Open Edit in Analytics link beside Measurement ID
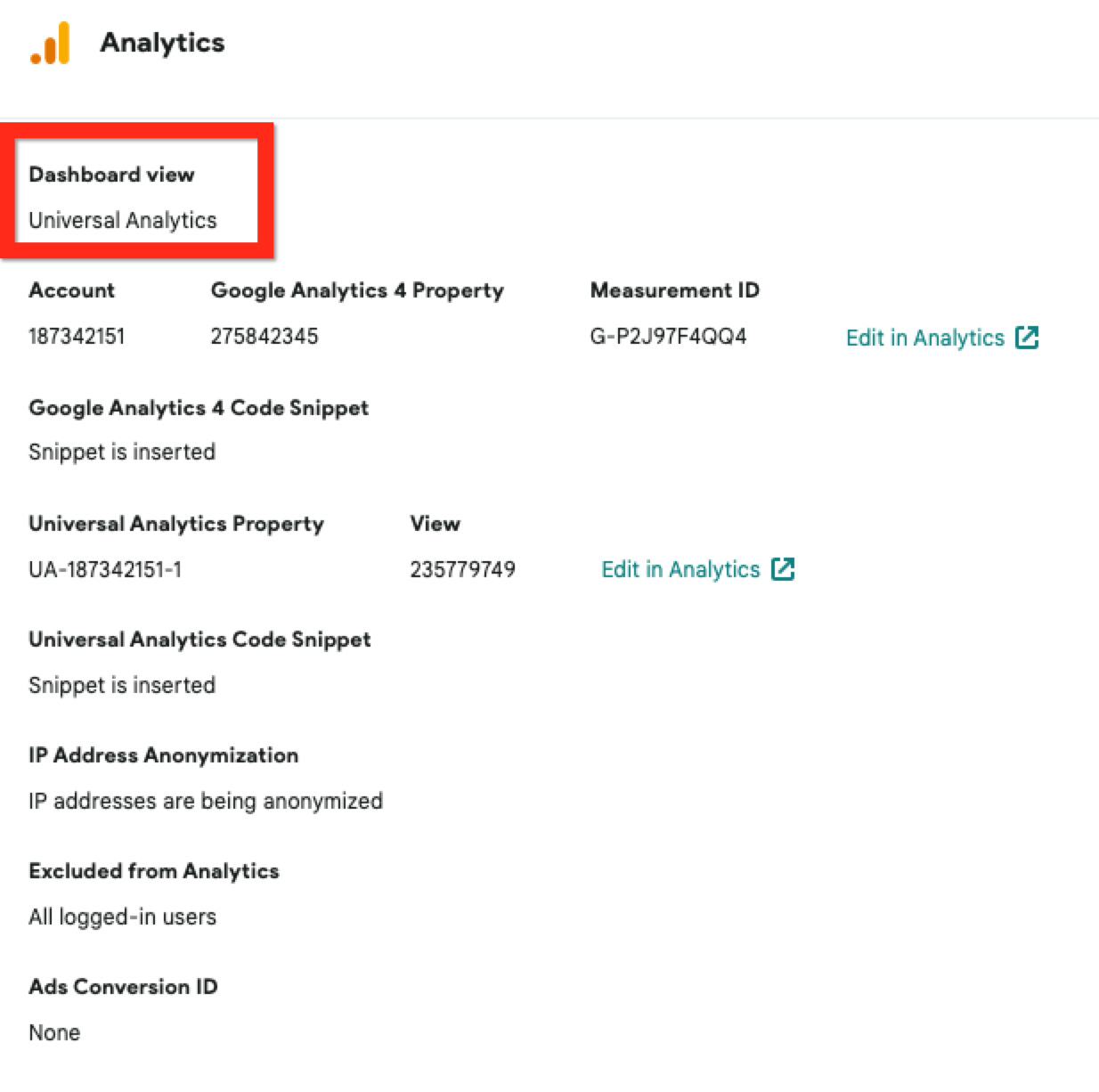Image resolution: width=1099 pixels, height=1092 pixels. [925, 338]
